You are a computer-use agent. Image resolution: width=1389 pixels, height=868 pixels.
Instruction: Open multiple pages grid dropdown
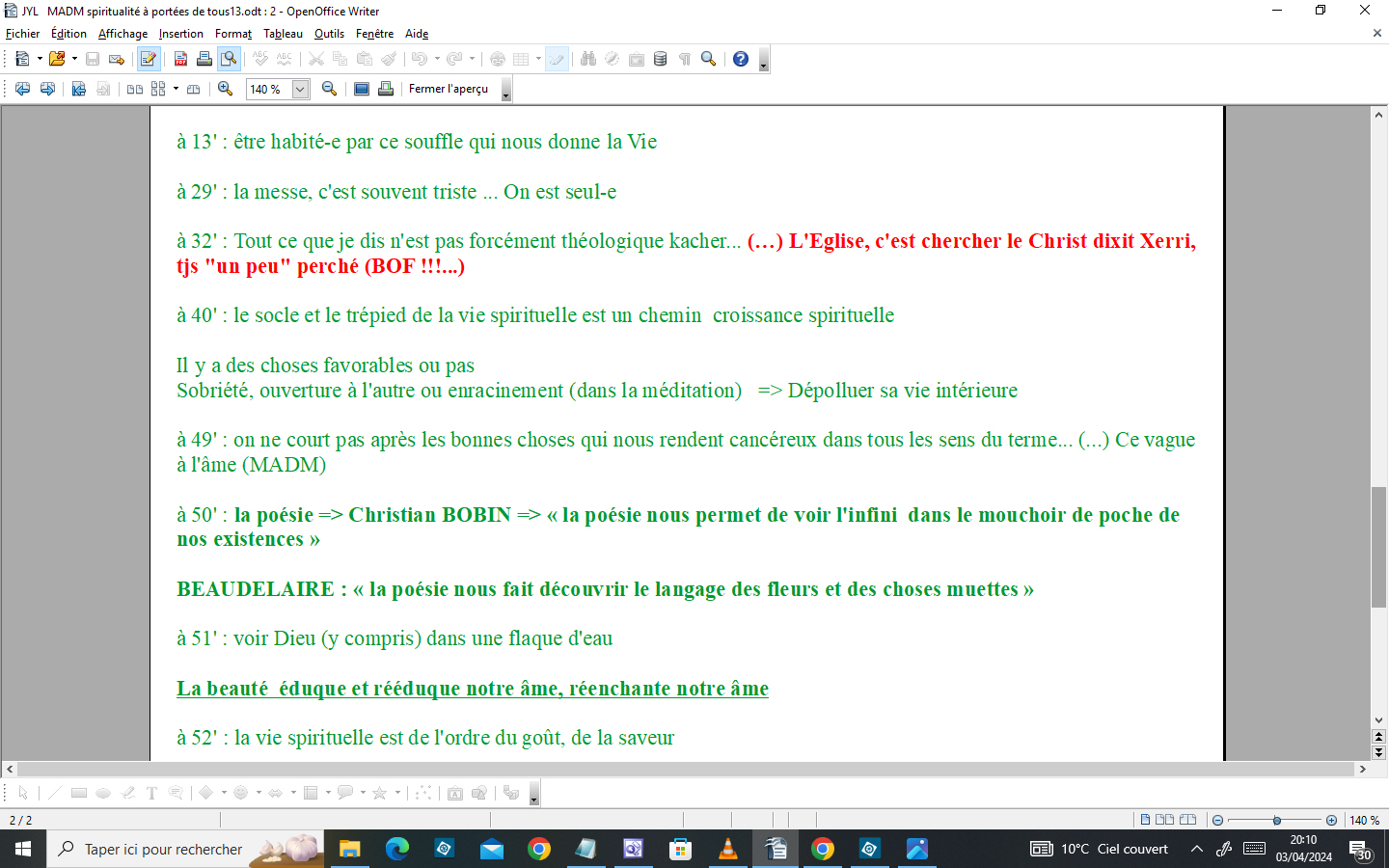click(x=176, y=89)
